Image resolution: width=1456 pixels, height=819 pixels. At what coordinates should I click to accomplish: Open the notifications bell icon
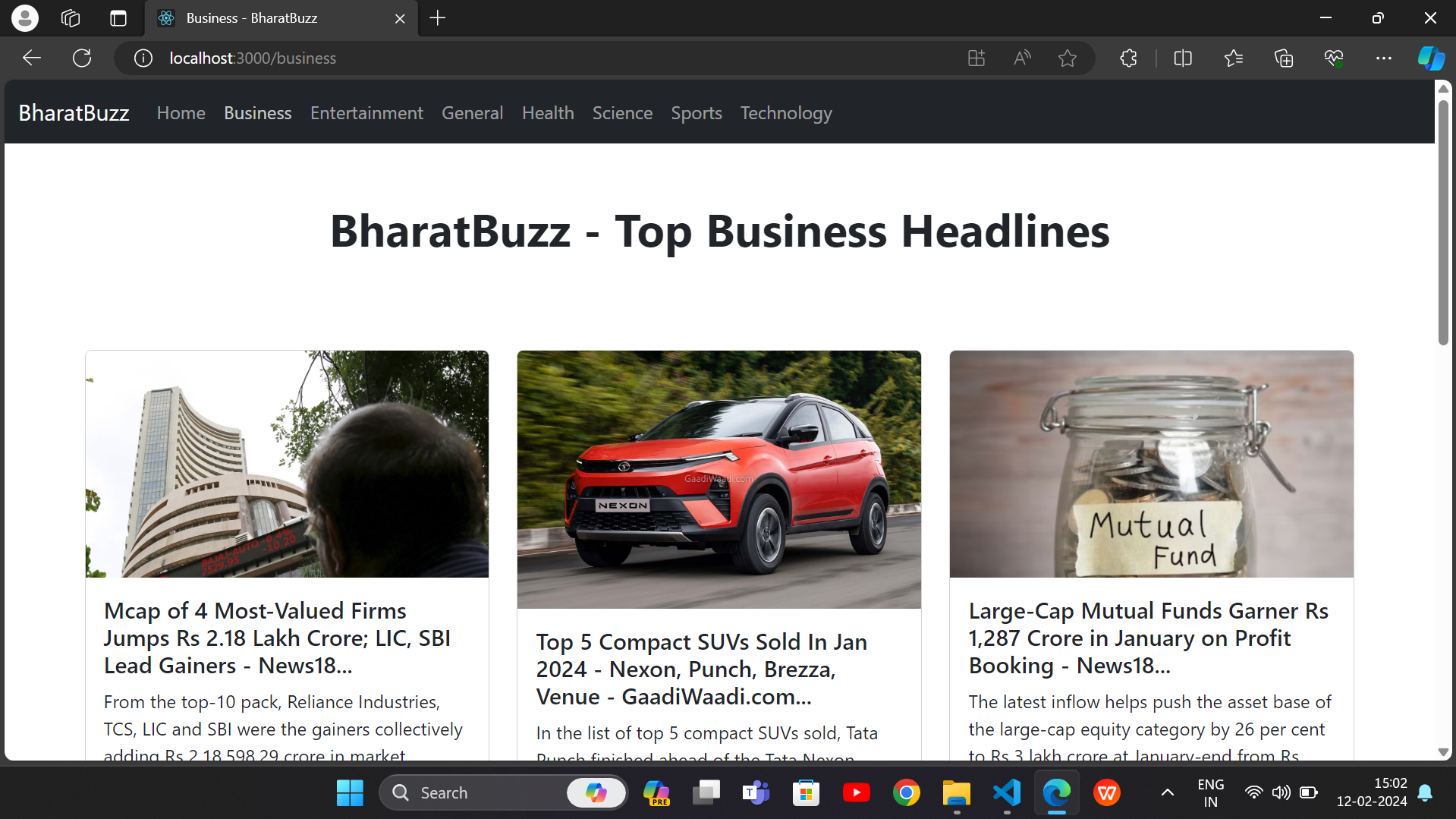tap(1425, 793)
